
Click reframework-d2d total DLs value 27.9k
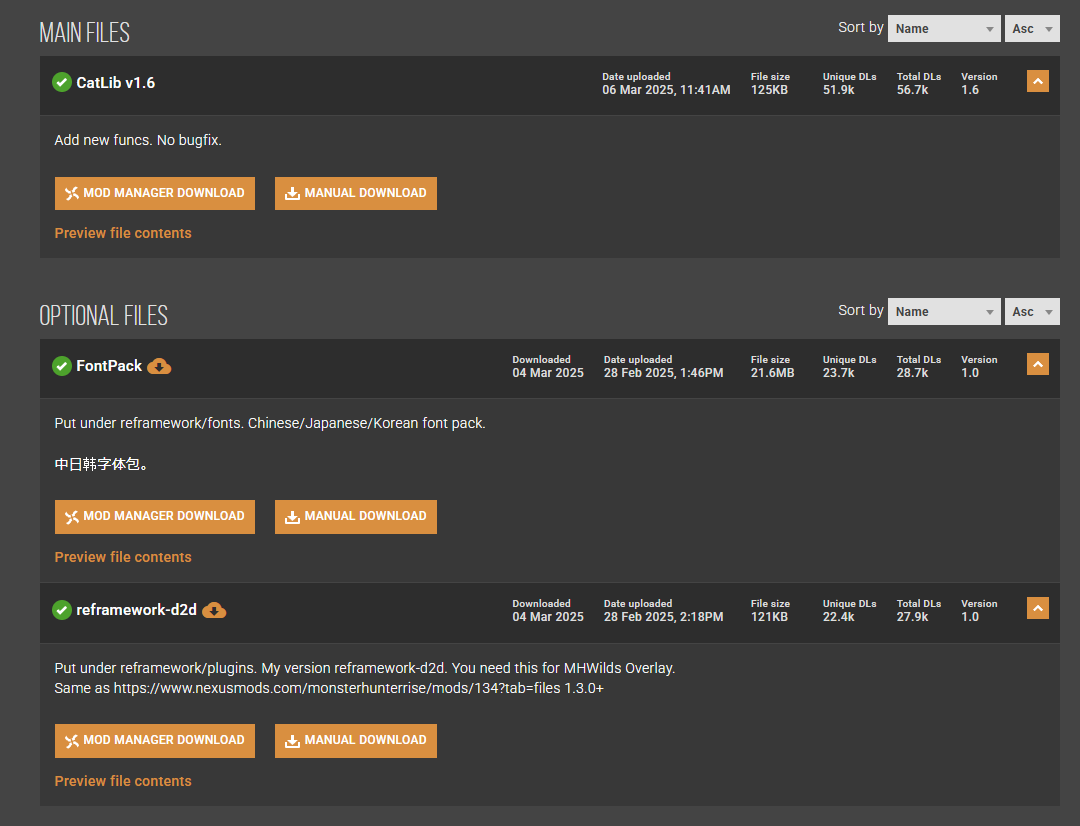tap(912, 617)
